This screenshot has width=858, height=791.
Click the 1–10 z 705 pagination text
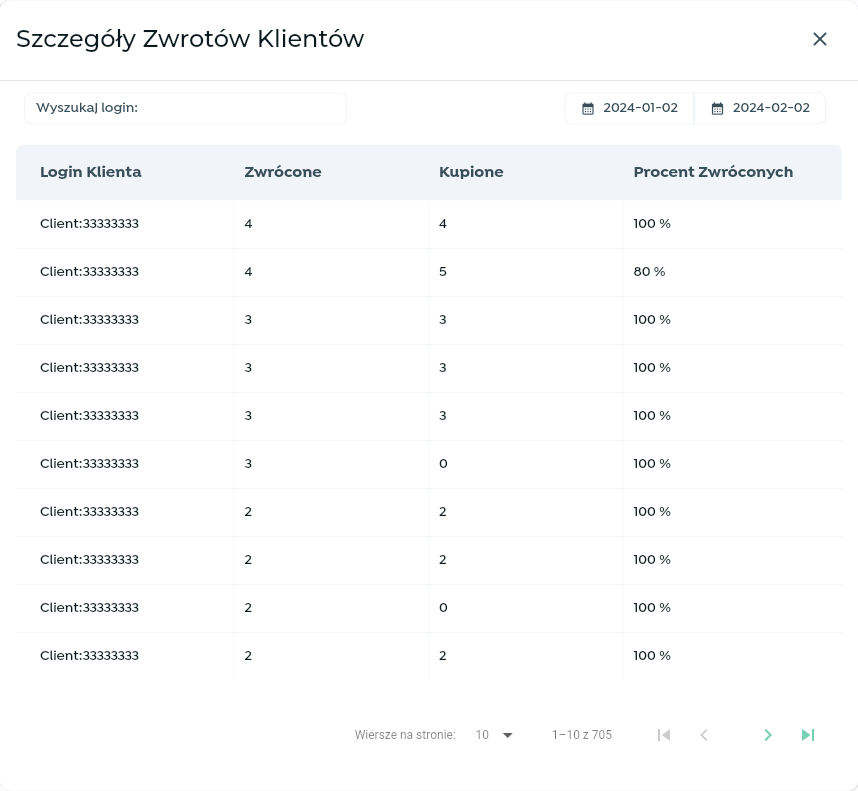pyautogui.click(x=581, y=735)
